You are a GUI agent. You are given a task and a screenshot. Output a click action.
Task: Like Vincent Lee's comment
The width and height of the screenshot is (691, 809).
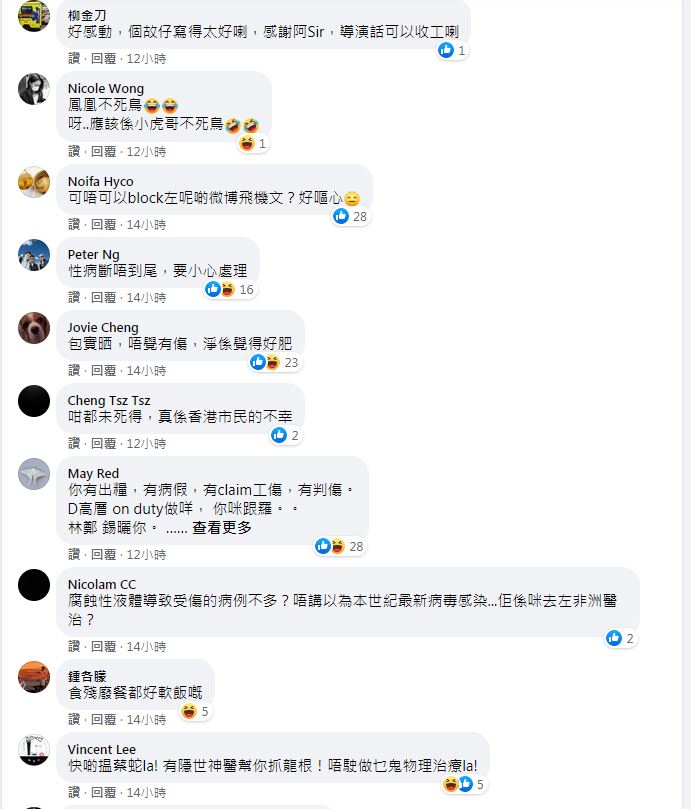74,792
